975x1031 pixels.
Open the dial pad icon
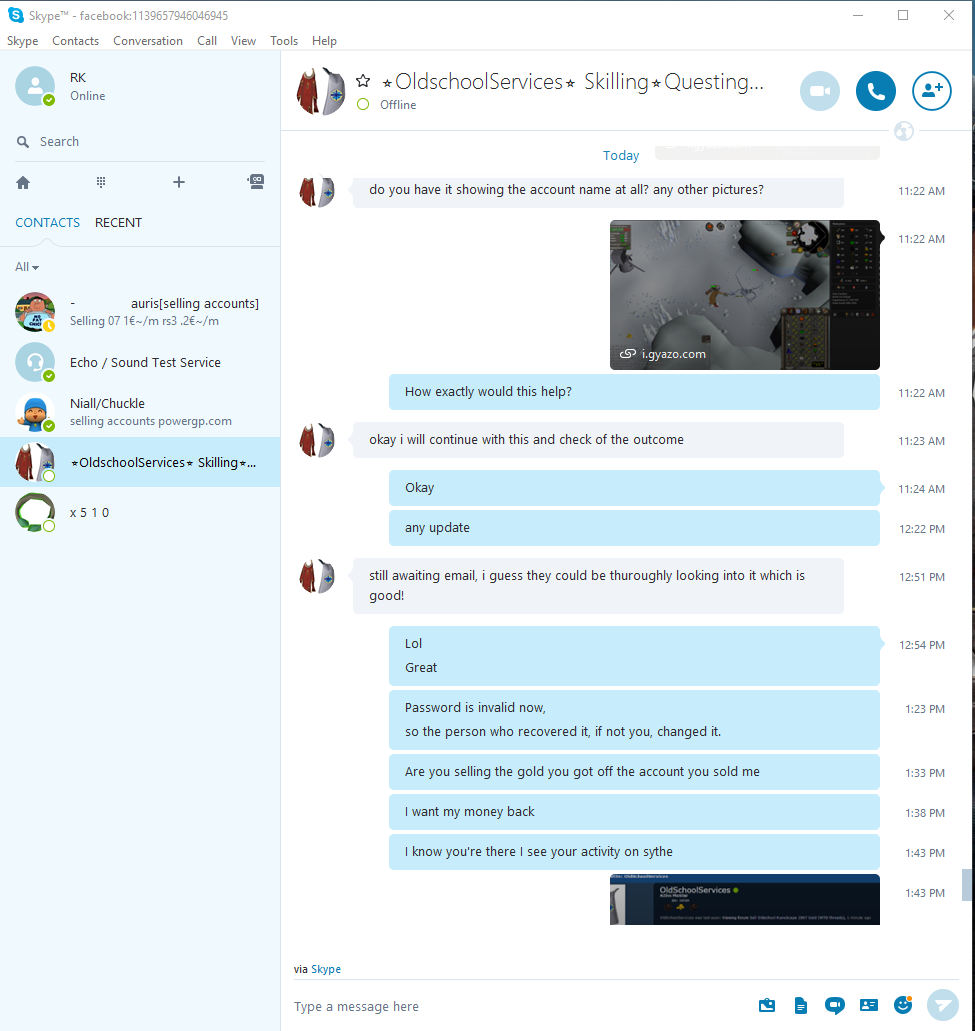tap(101, 182)
